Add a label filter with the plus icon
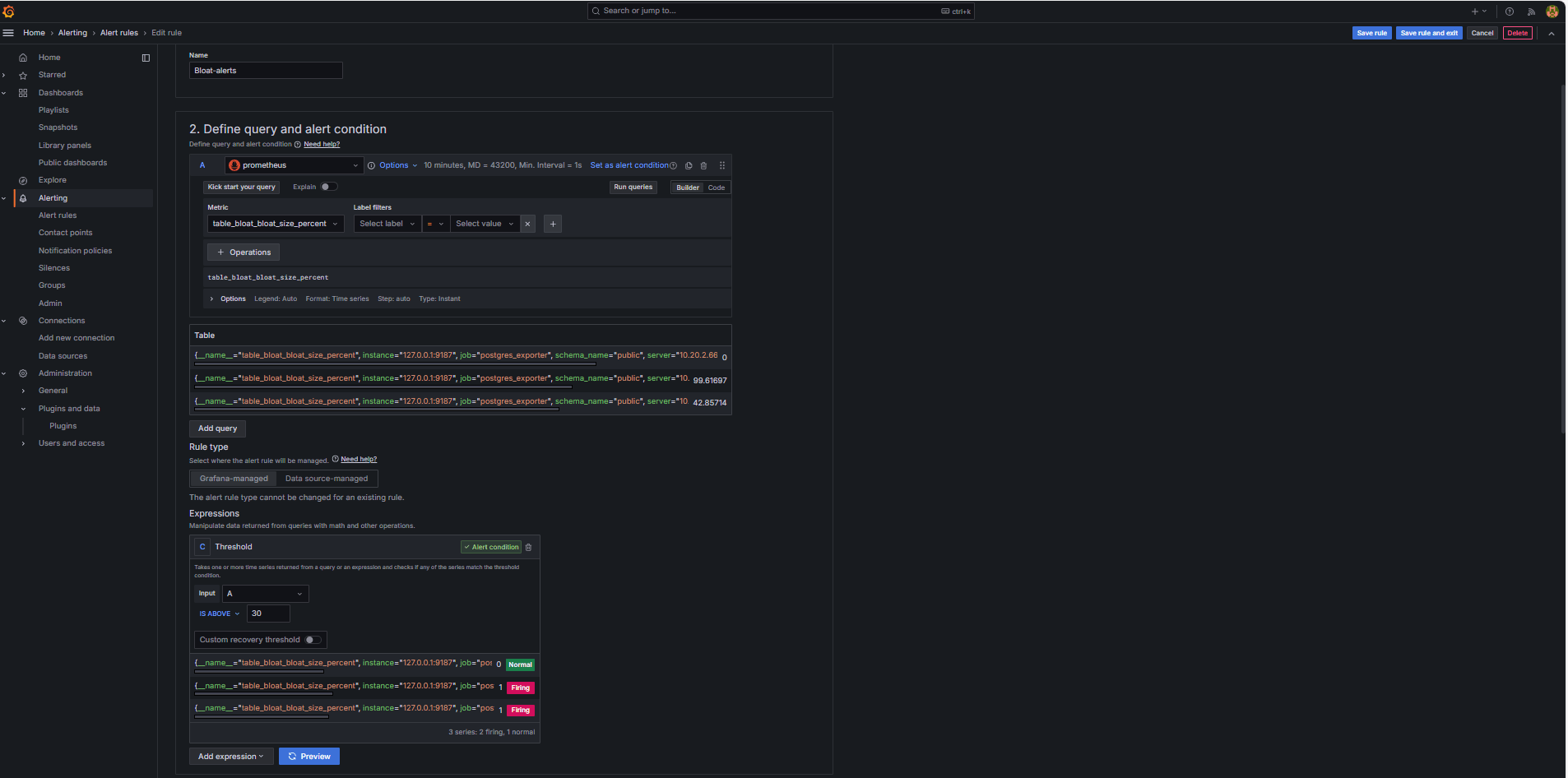The width and height of the screenshot is (1568, 778). pos(553,224)
